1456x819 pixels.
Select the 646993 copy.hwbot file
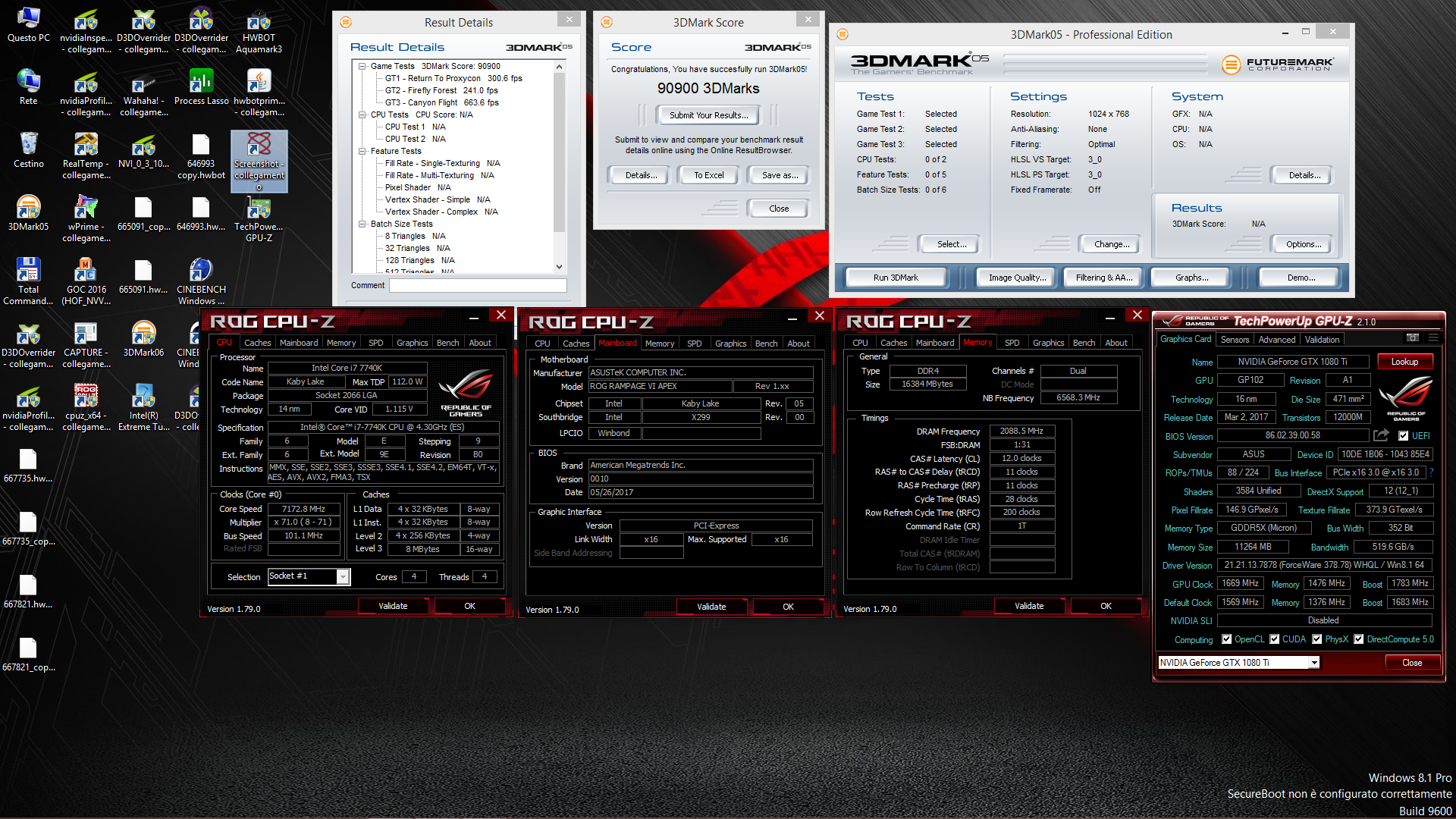click(201, 156)
